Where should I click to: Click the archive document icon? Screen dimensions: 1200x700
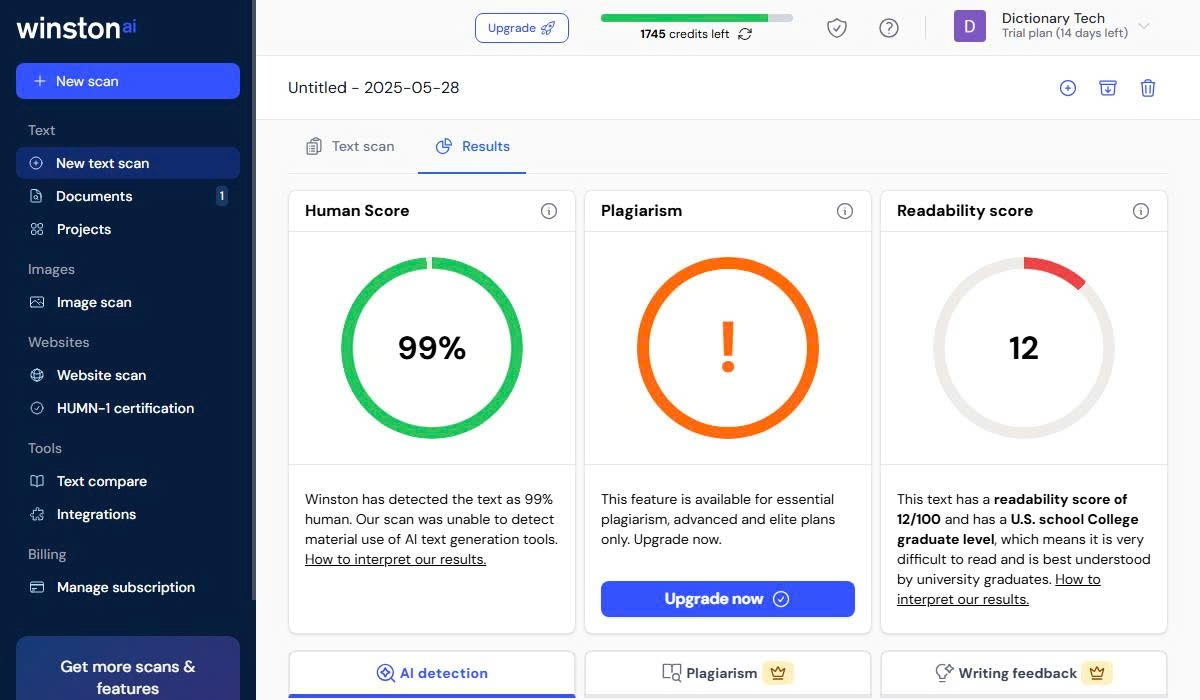1108,88
